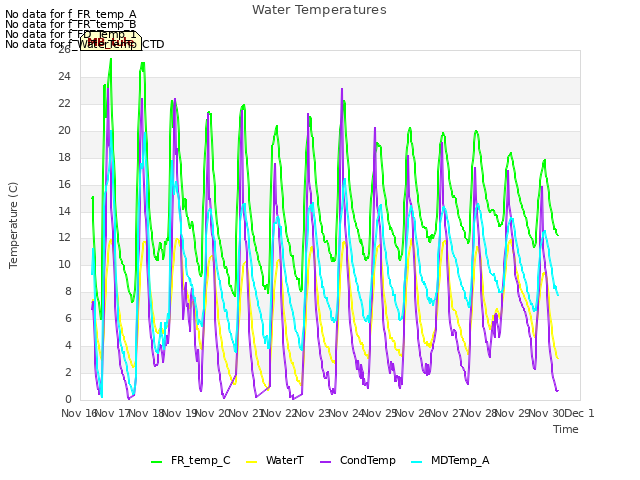Image resolution: width=640 pixels, height=480 pixels.
Task: Click the cyan MDTemp_A legend swatch
Action: (417, 462)
